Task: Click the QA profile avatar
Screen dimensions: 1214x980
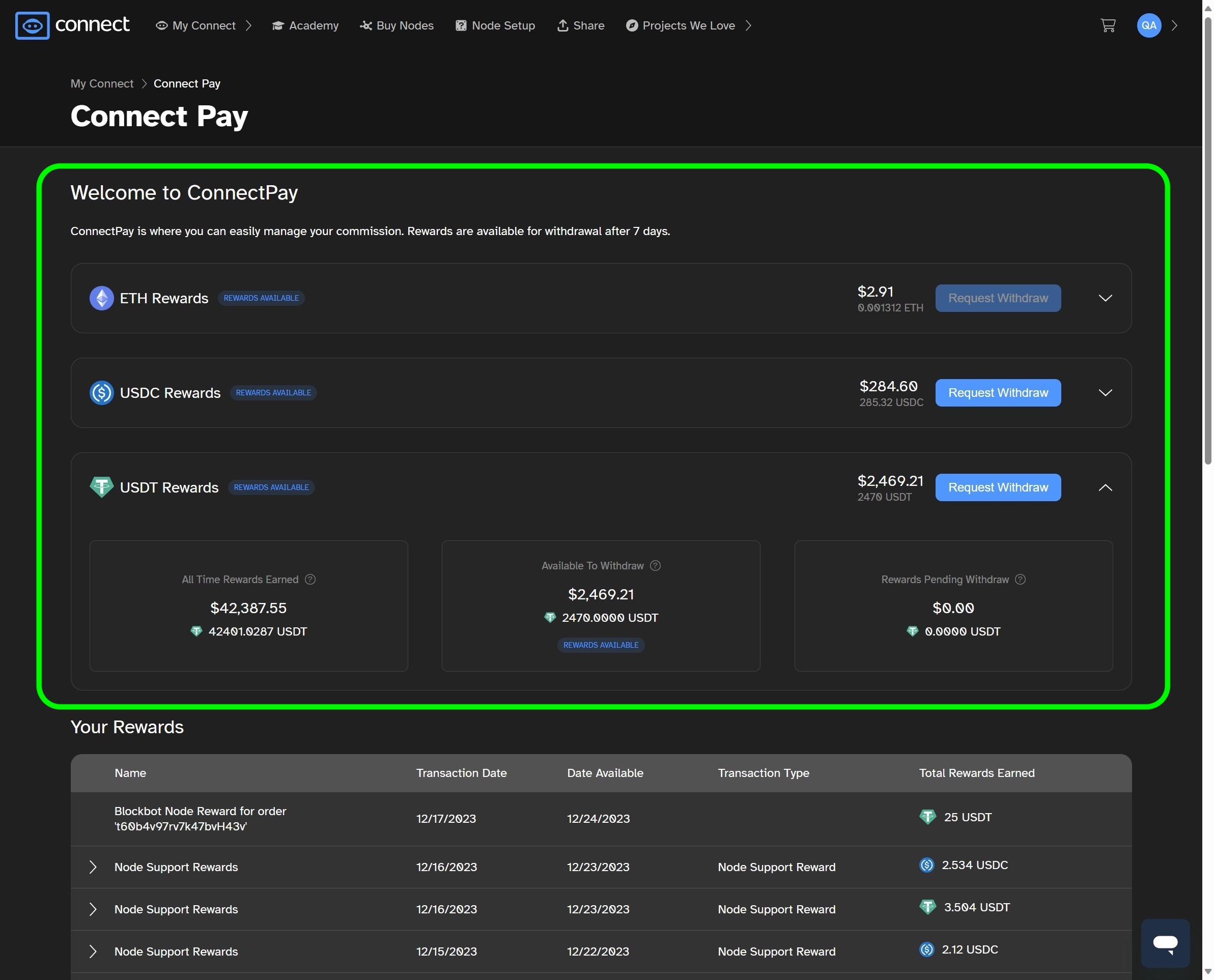Action: 1148,25
